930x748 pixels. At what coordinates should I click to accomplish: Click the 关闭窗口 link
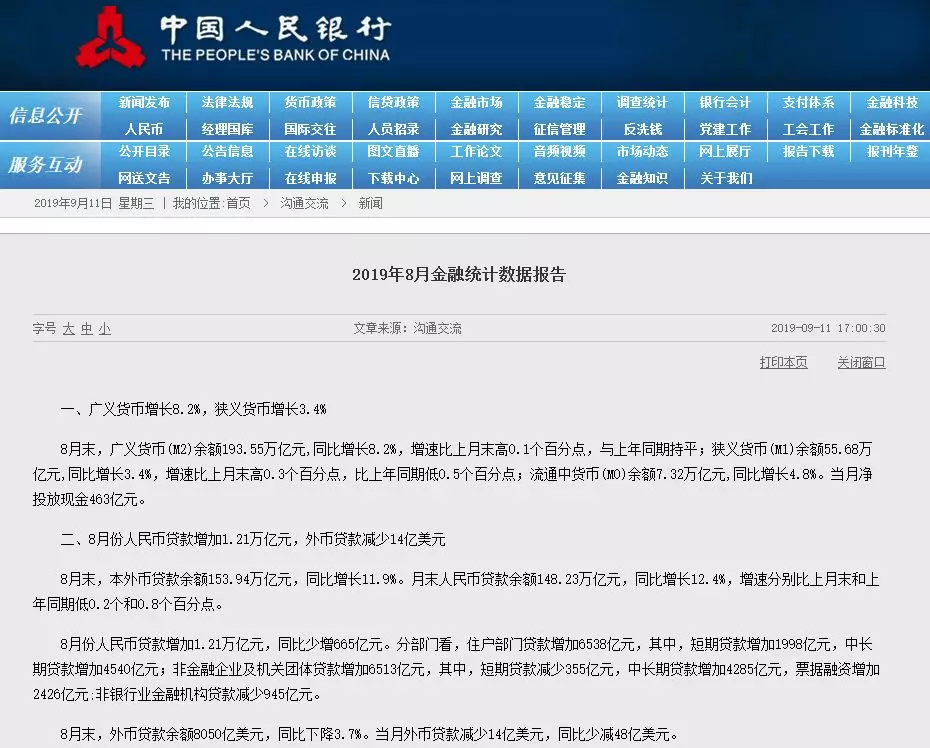[x=861, y=362]
